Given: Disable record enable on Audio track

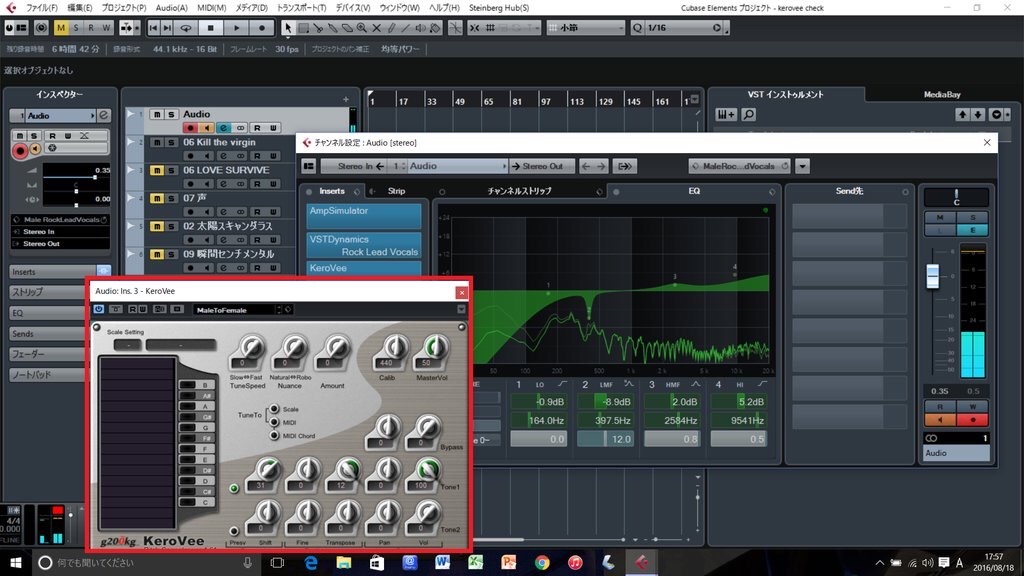Looking at the screenshot, I should (x=190, y=128).
